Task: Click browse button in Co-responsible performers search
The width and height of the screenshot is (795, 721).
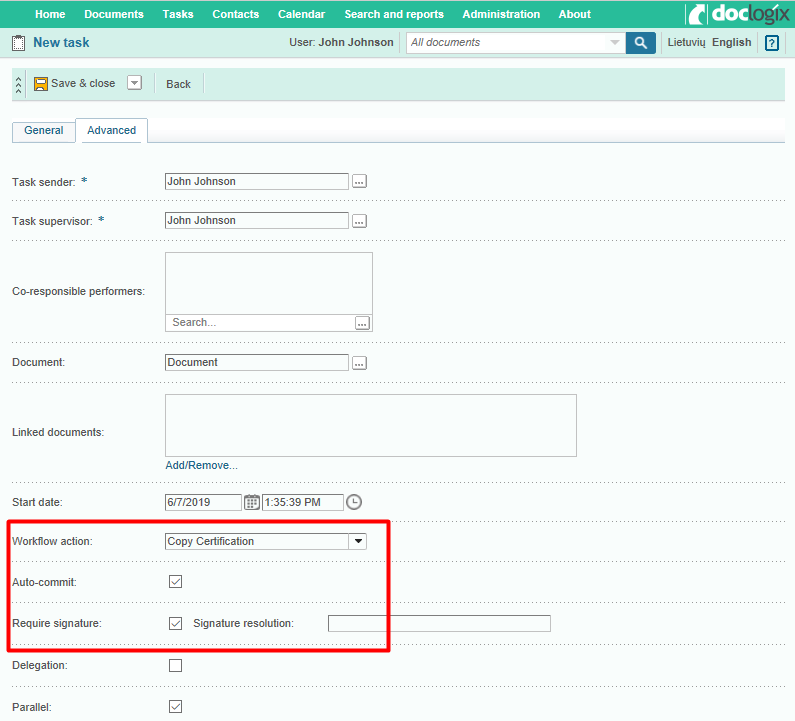Action: (362, 323)
